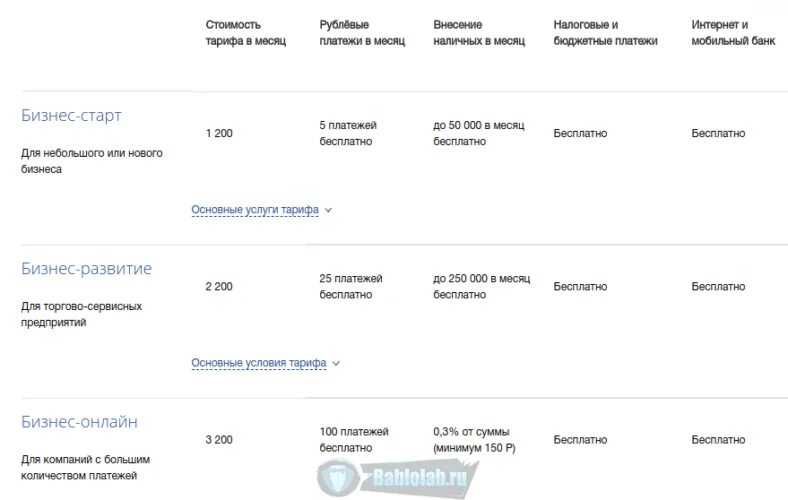Viewport: 788px width, 500px height.
Task: Click the до 50 000 в месяц cell
Action: (x=479, y=133)
